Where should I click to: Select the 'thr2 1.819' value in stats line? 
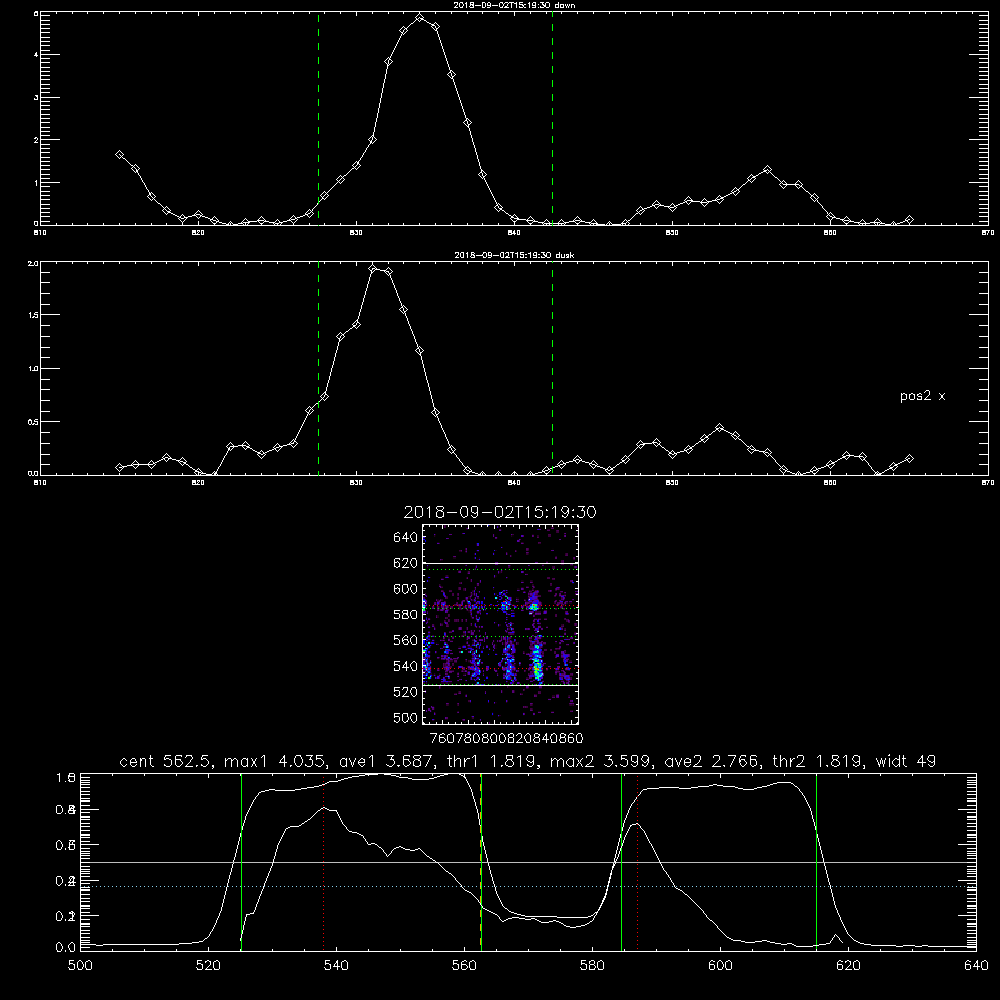pyautogui.click(x=817, y=761)
